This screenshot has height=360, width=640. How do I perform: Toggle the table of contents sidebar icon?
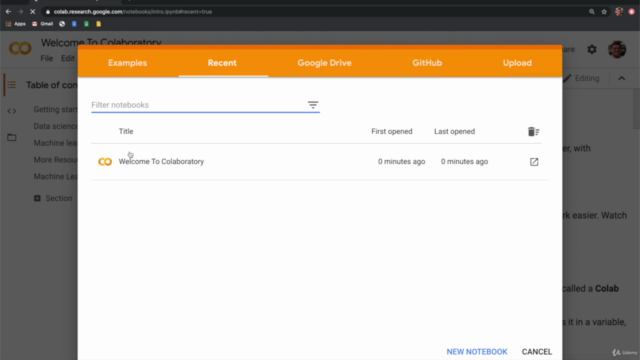(11, 85)
